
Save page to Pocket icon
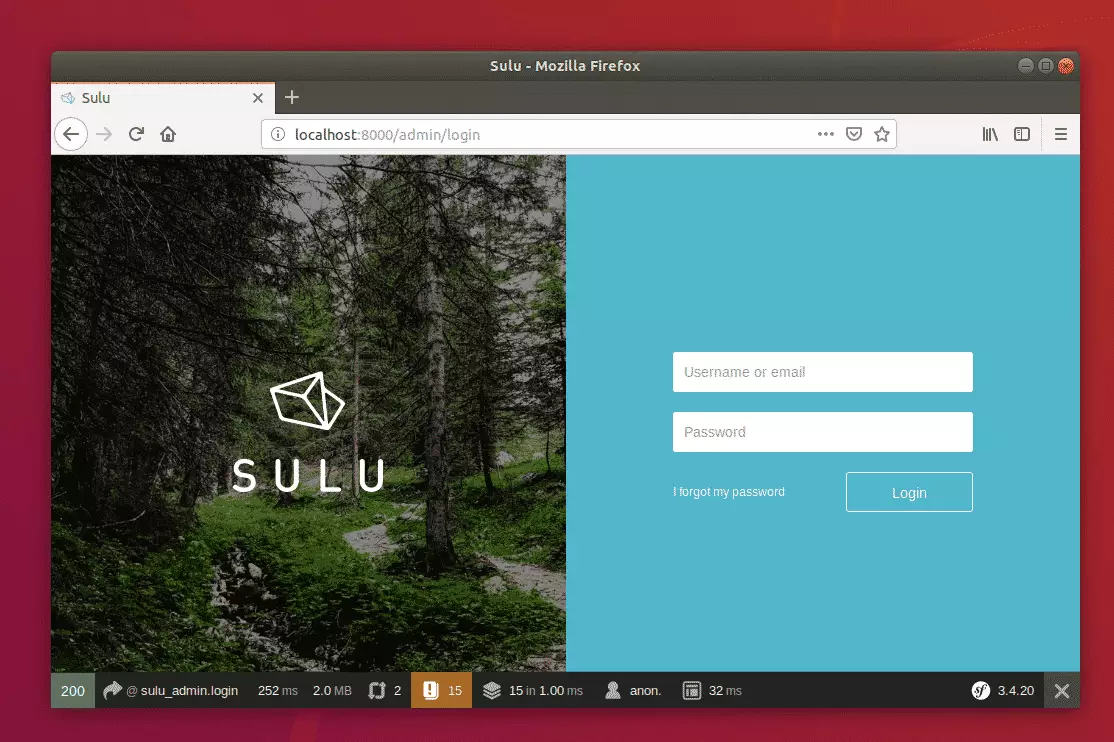point(854,134)
